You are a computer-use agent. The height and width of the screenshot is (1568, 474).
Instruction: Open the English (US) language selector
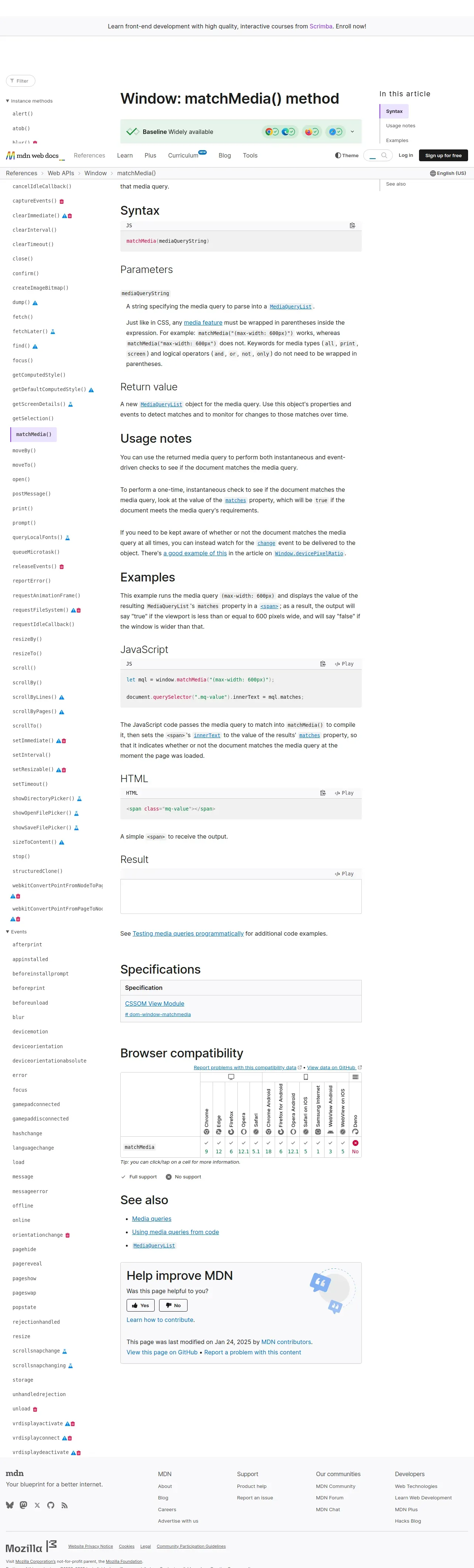[448, 173]
